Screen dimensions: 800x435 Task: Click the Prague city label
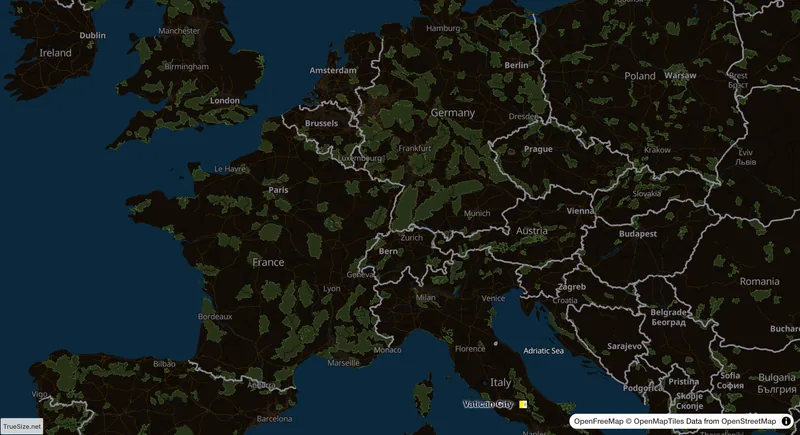538,149
